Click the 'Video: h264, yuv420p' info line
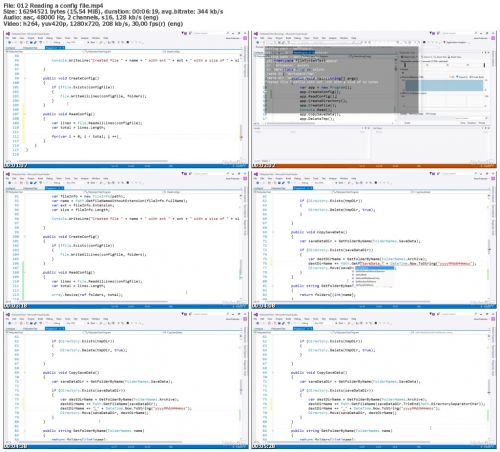This screenshot has height=452, width=500. tap(93, 24)
